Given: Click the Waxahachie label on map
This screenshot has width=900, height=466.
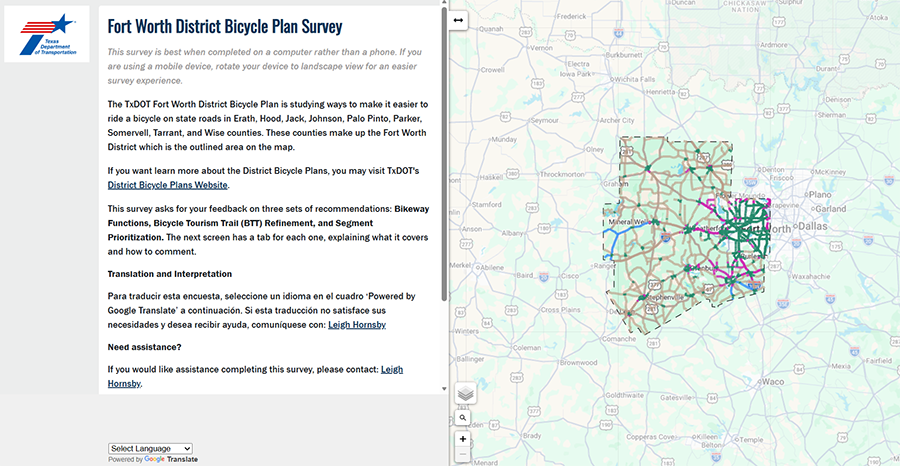Looking at the screenshot, I should [809, 275].
